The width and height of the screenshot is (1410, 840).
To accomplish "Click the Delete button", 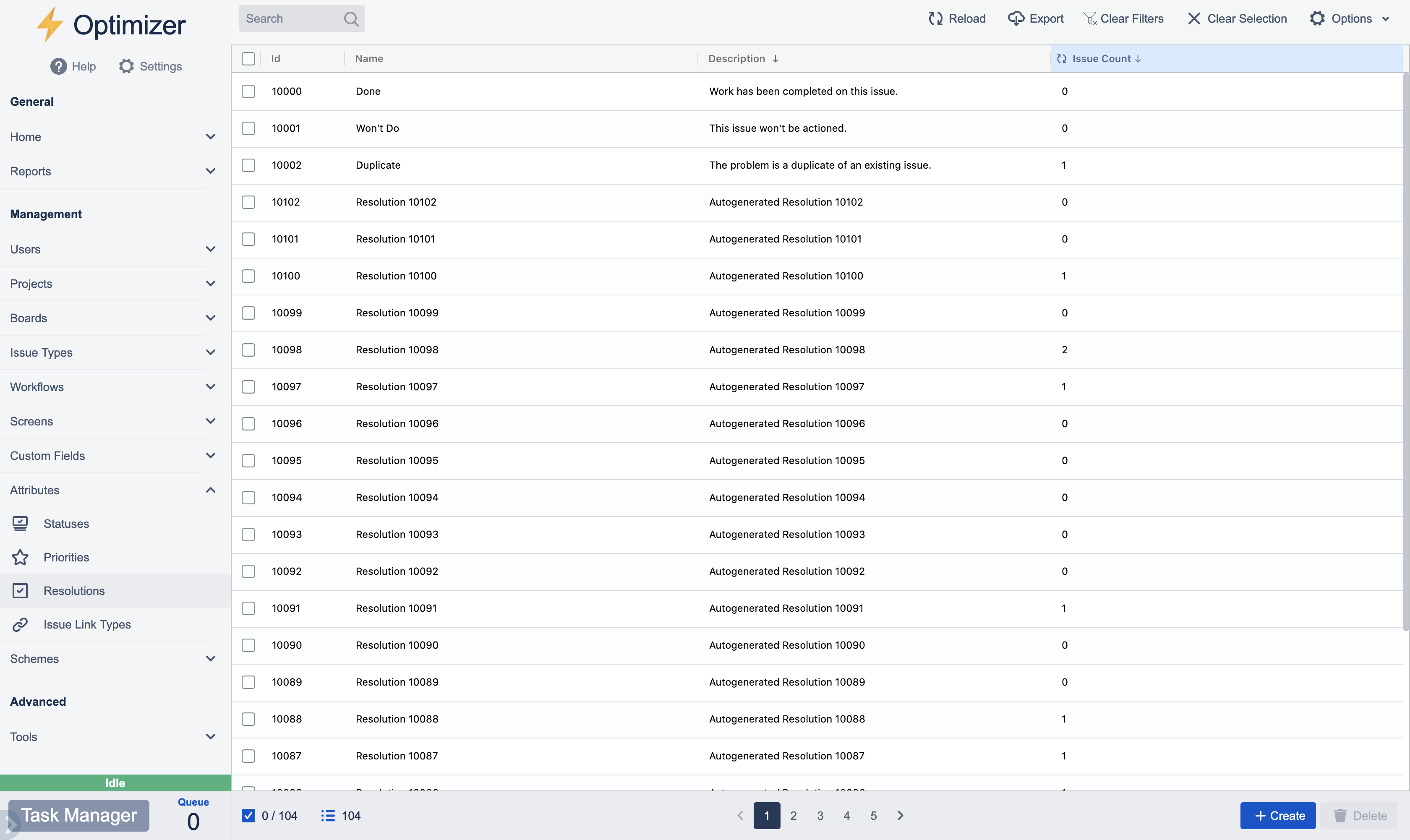I will point(1363,815).
